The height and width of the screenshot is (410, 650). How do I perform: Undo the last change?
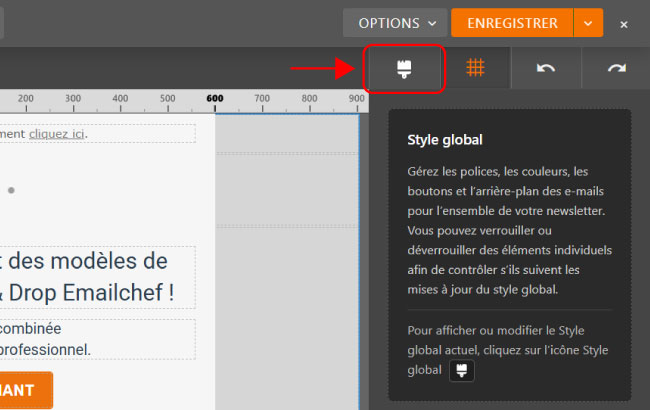point(545,68)
